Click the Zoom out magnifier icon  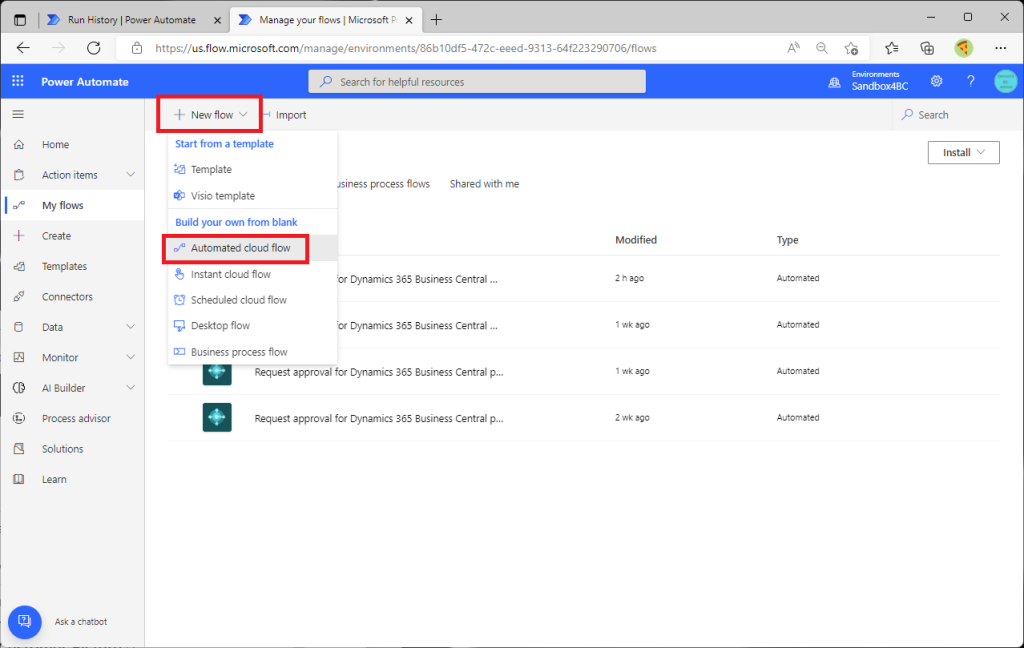click(x=822, y=48)
